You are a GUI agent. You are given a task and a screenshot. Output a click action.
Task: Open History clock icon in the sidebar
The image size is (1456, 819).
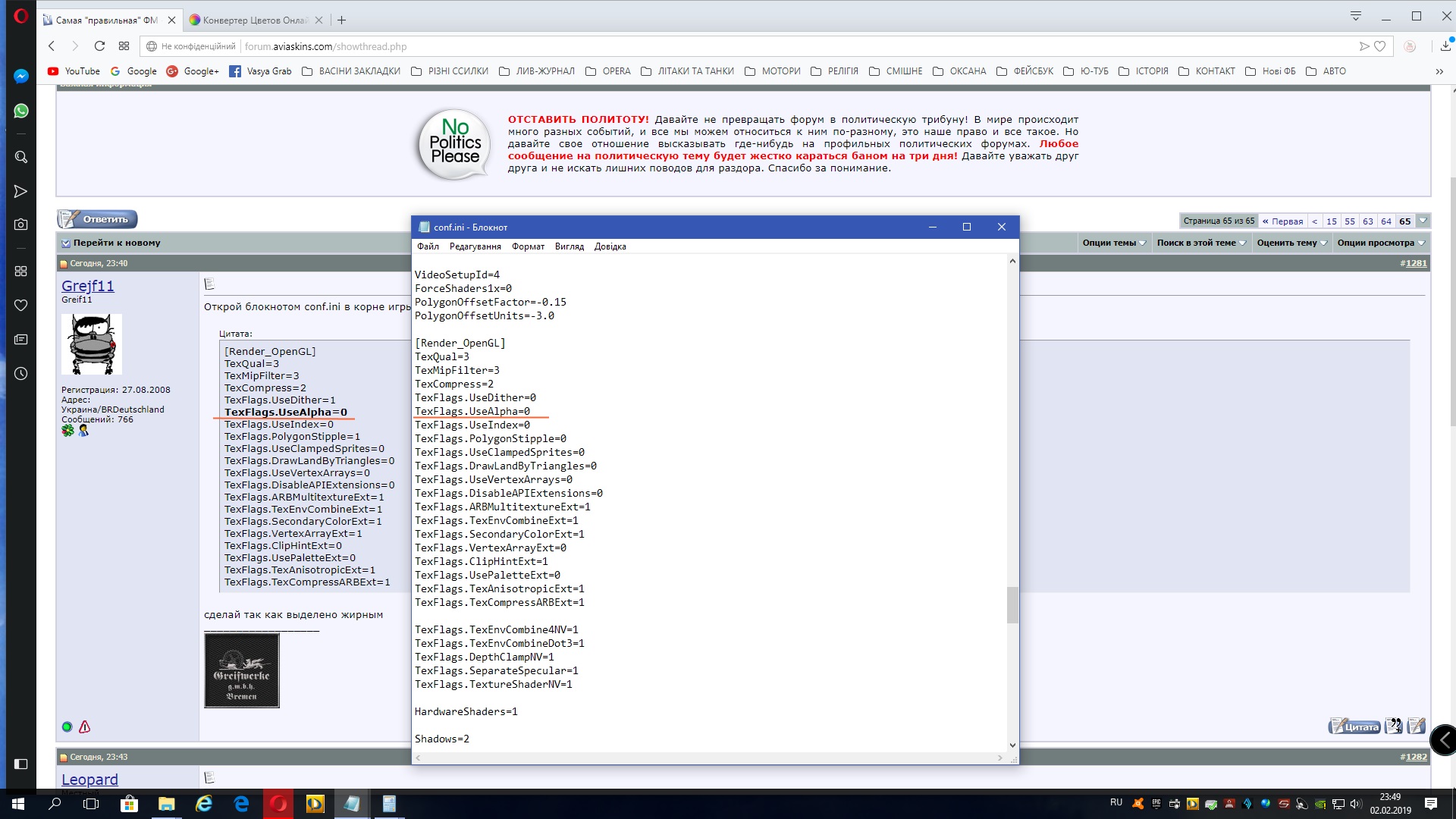coord(21,374)
